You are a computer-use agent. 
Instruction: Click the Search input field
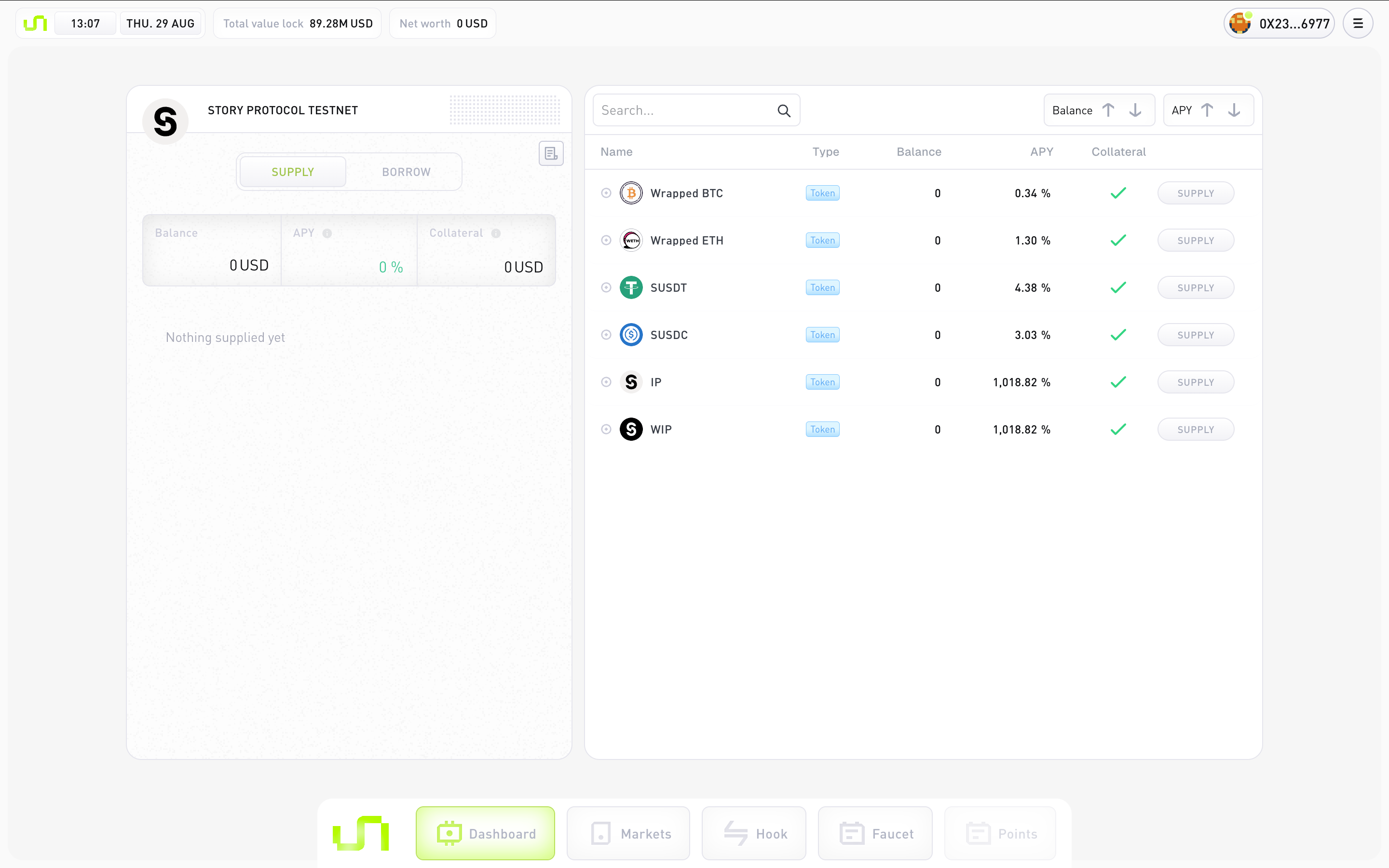coord(683,111)
